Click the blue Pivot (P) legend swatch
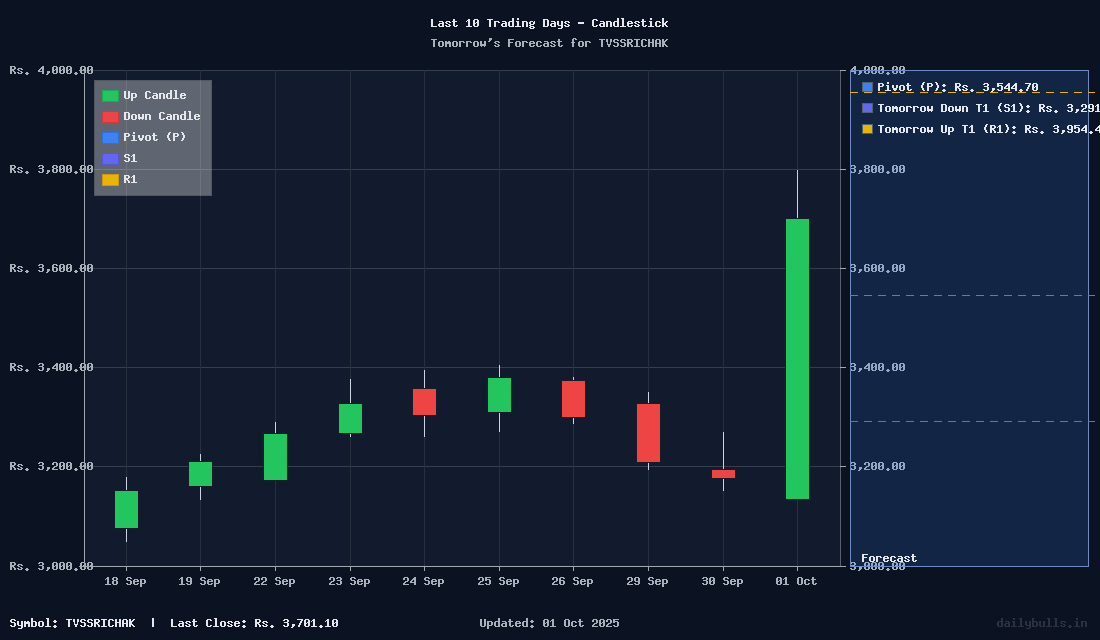Image resolution: width=1100 pixels, height=640 pixels. (110, 138)
